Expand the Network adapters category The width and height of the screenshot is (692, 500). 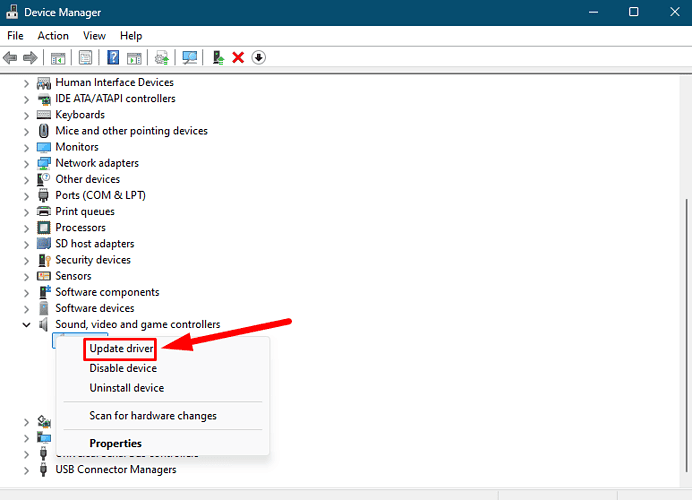coord(26,163)
